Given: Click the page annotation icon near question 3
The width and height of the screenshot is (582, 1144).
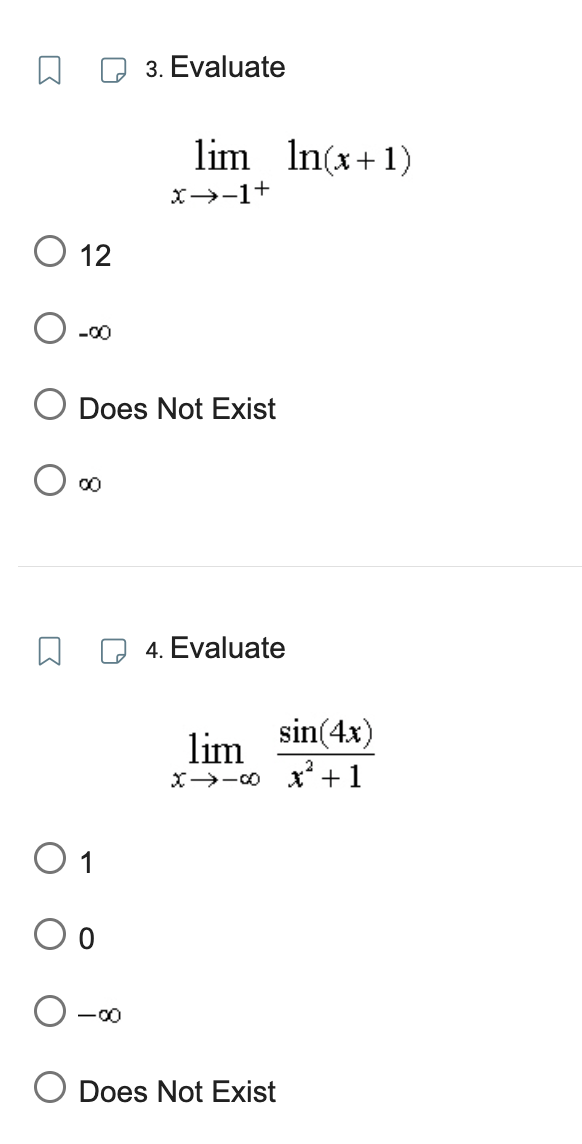Looking at the screenshot, I should click(115, 66).
